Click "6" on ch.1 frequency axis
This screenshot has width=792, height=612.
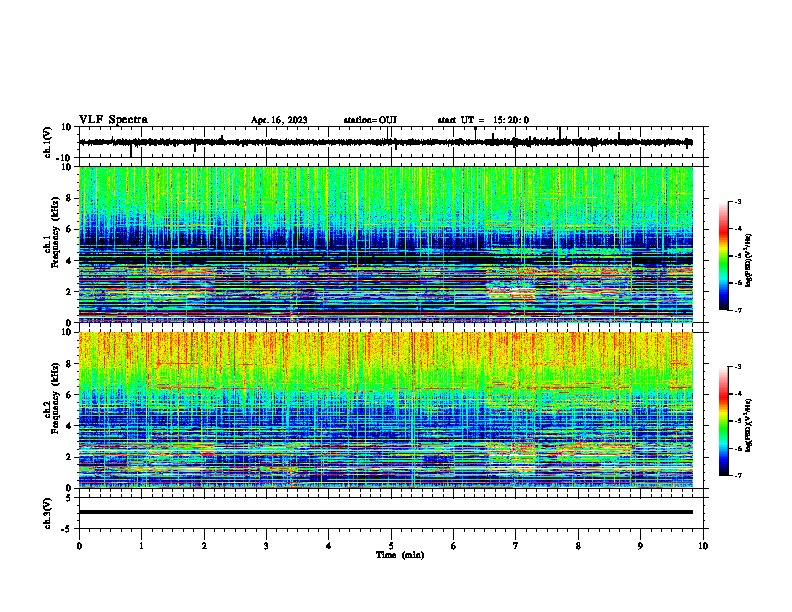(70, 229)
